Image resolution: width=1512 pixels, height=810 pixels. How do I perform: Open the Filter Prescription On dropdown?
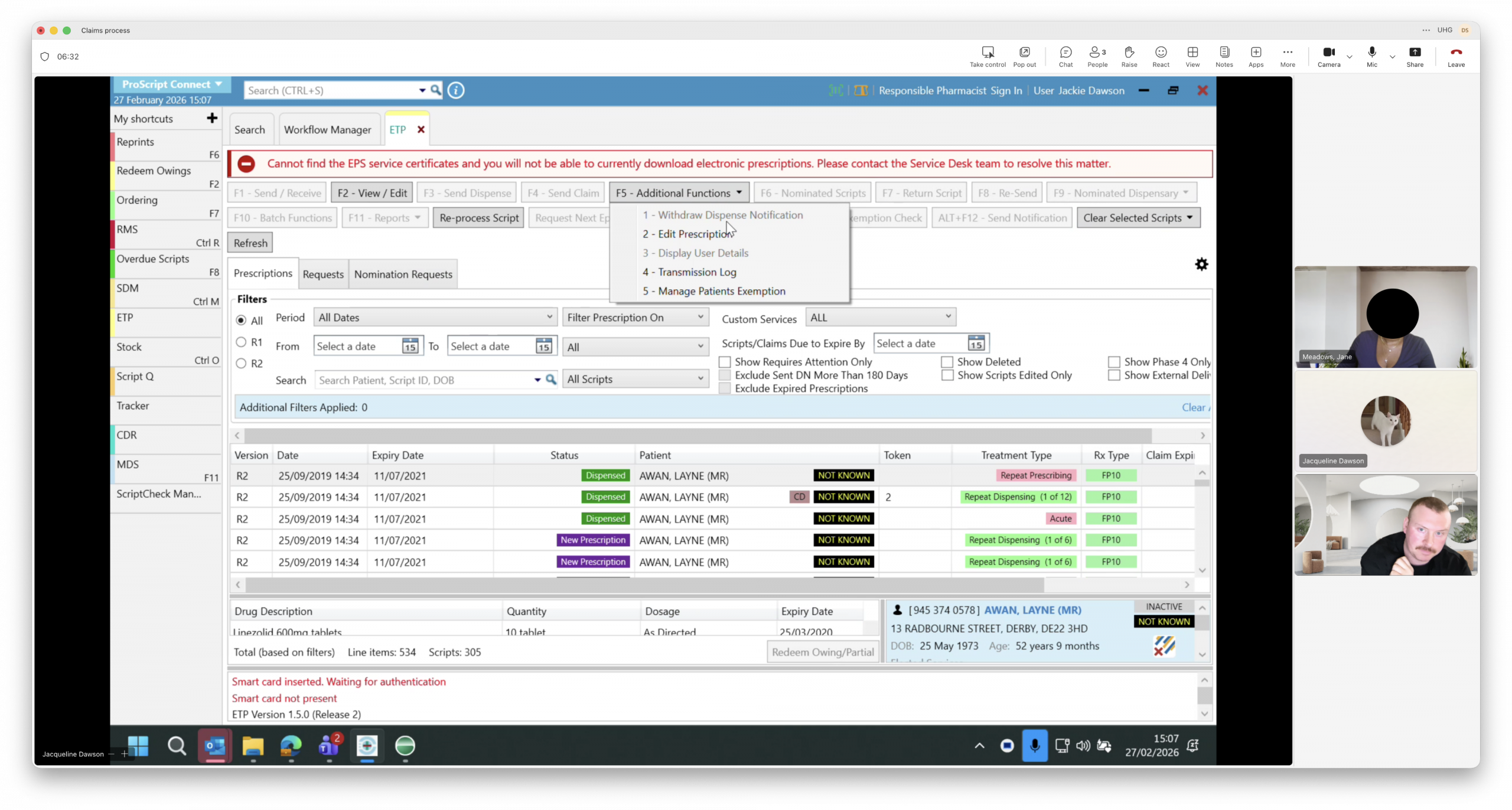(x=636, y=317)
